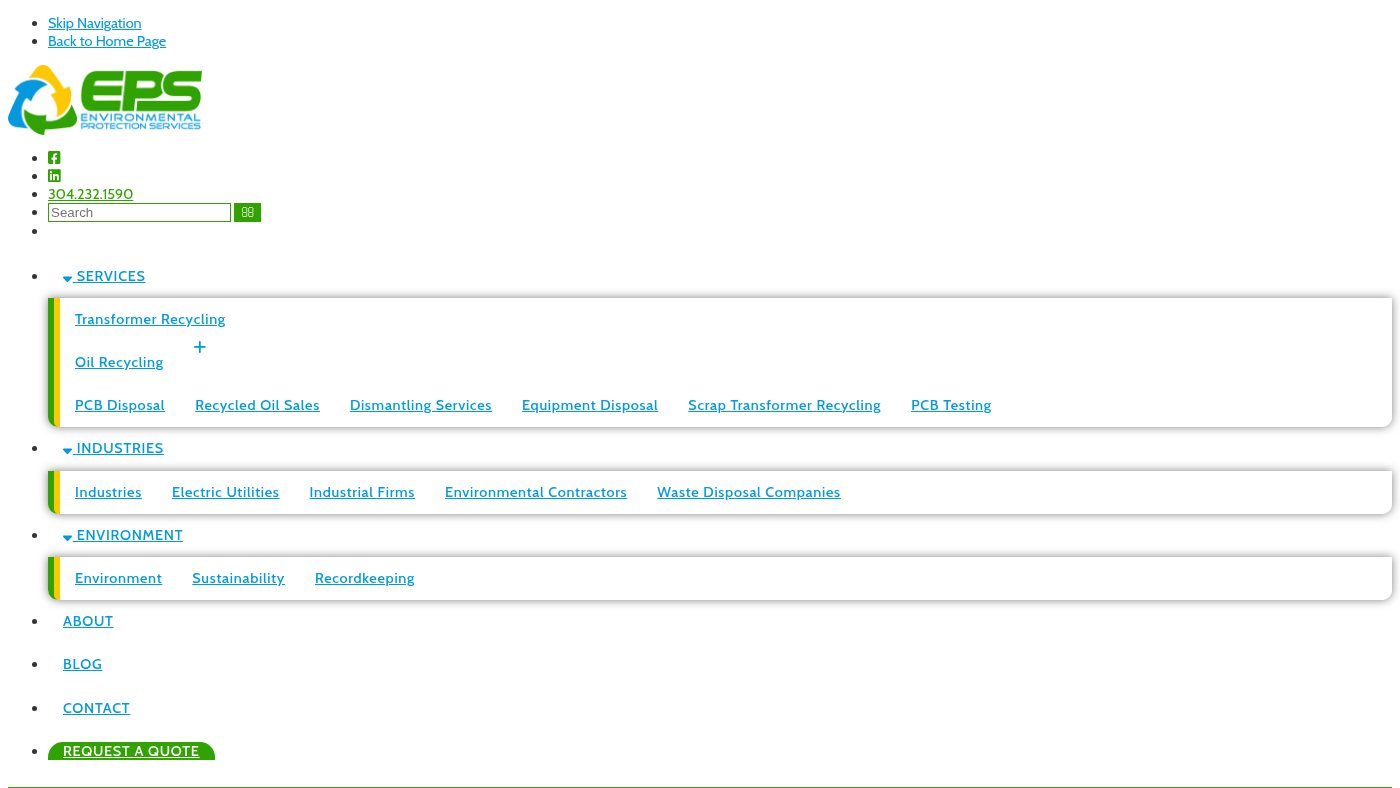Open PCB Testing page
The image size is (1400, 788).
[x=951, y=406]
